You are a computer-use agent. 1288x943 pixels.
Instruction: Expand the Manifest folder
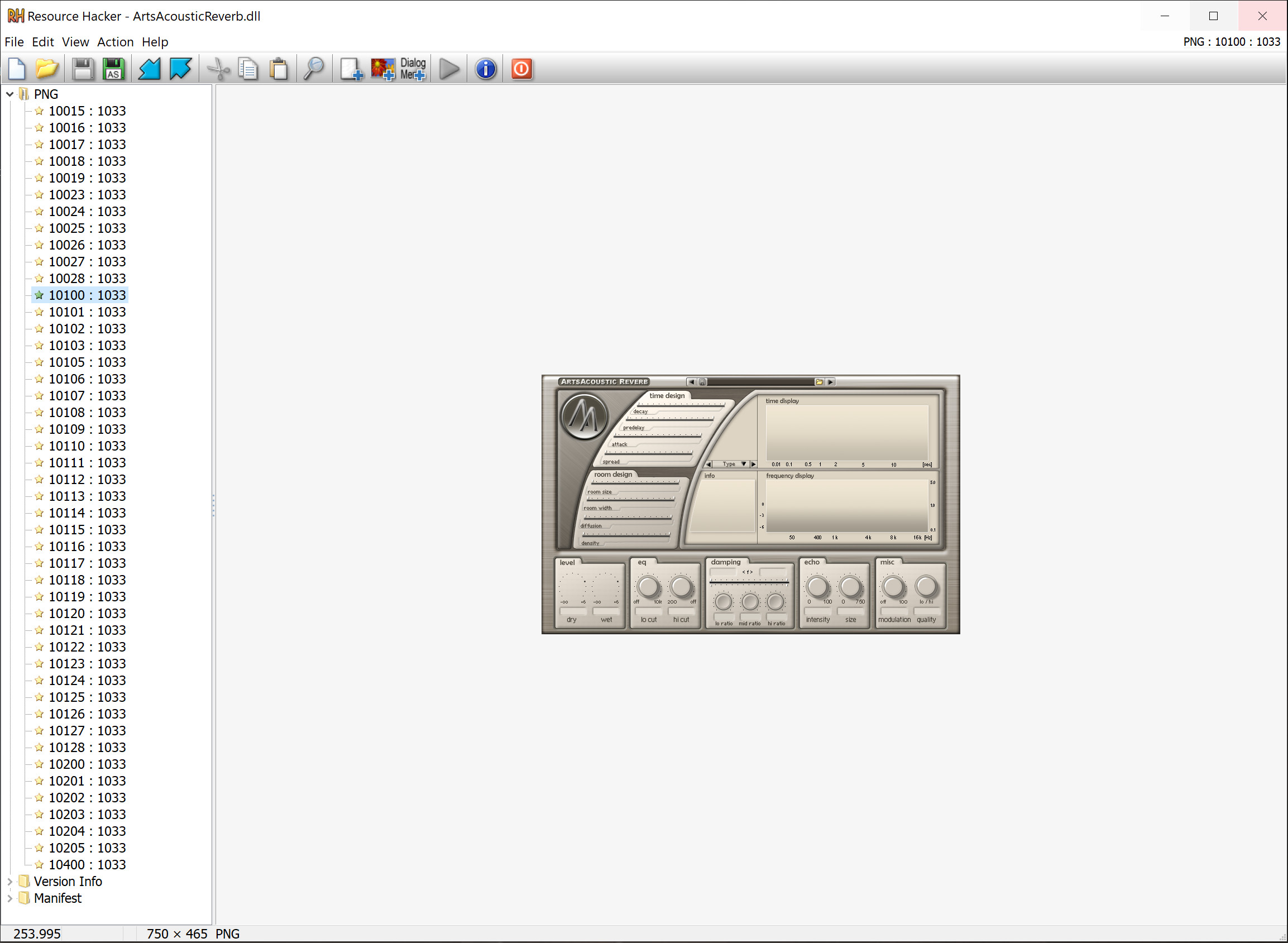coord(9,898)
